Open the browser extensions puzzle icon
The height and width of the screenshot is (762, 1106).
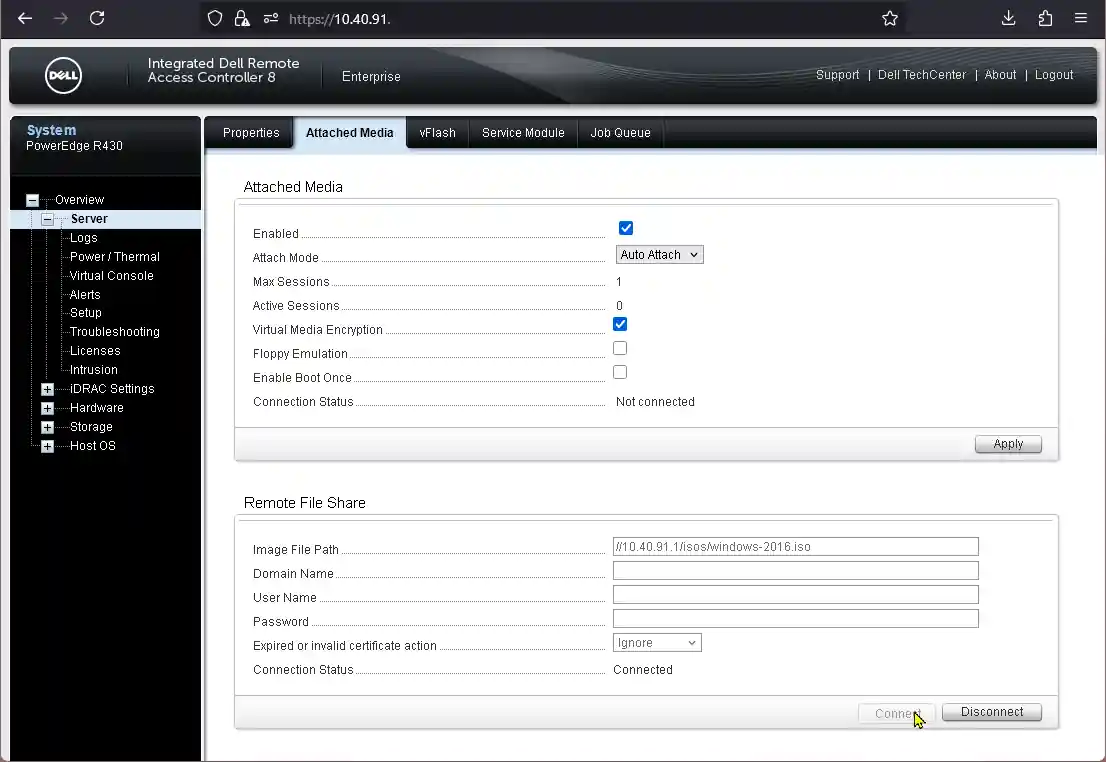pyautogui.click(x=1045, y=18)
